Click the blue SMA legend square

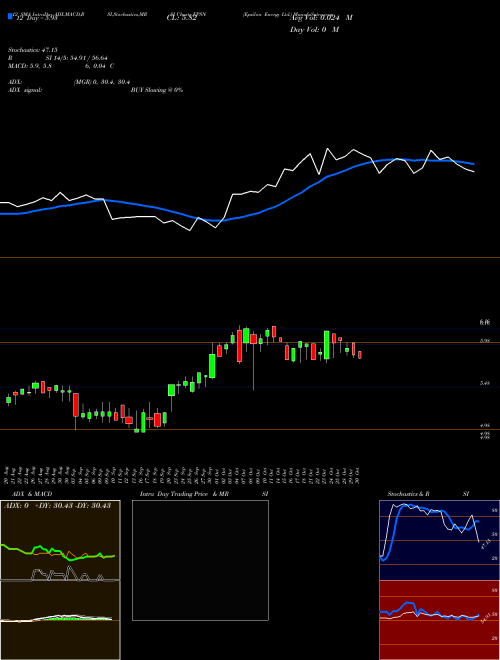coord(11,17)
